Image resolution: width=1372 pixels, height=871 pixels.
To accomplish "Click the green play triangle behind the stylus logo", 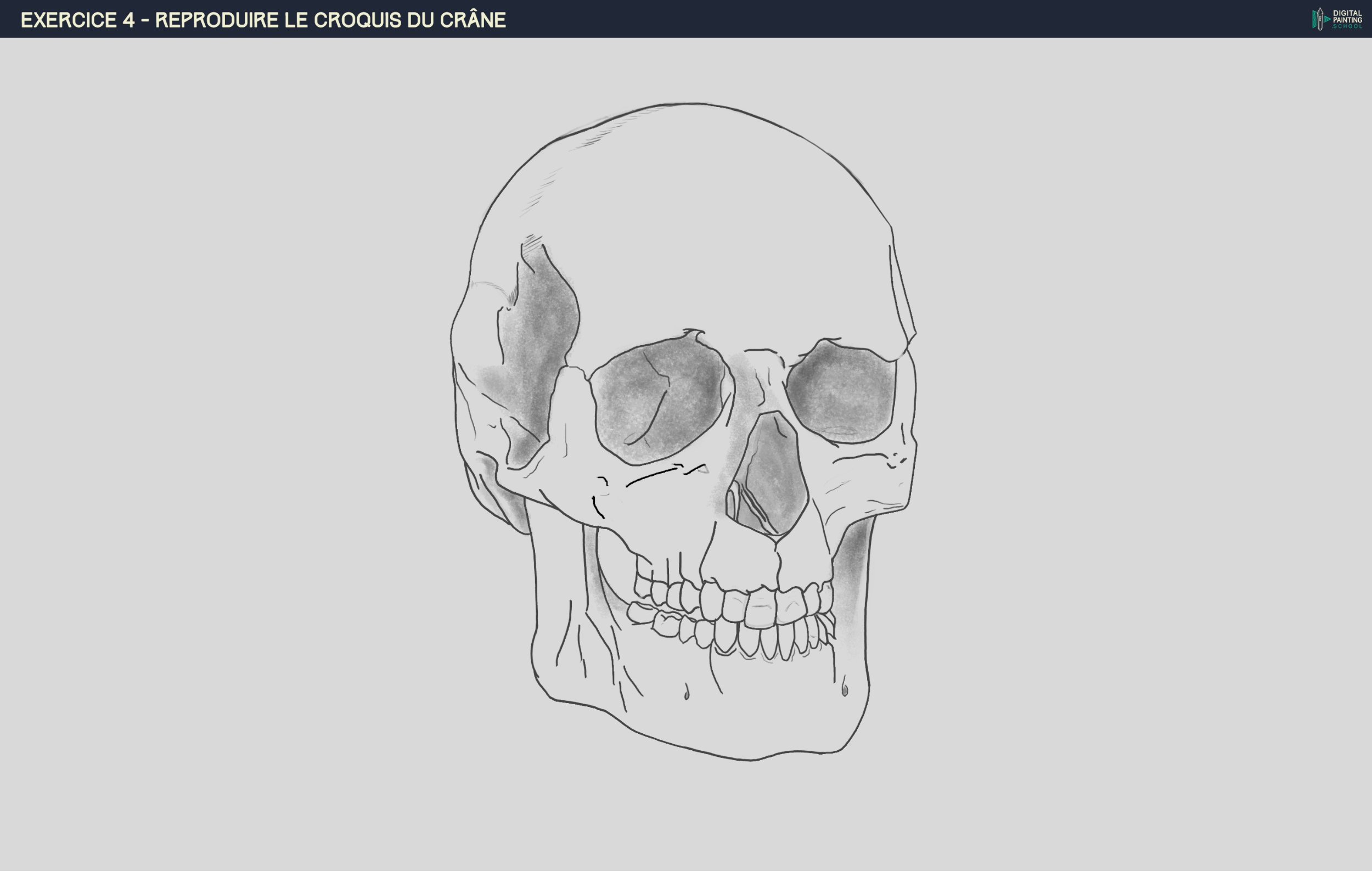I will pos(1326,20).
